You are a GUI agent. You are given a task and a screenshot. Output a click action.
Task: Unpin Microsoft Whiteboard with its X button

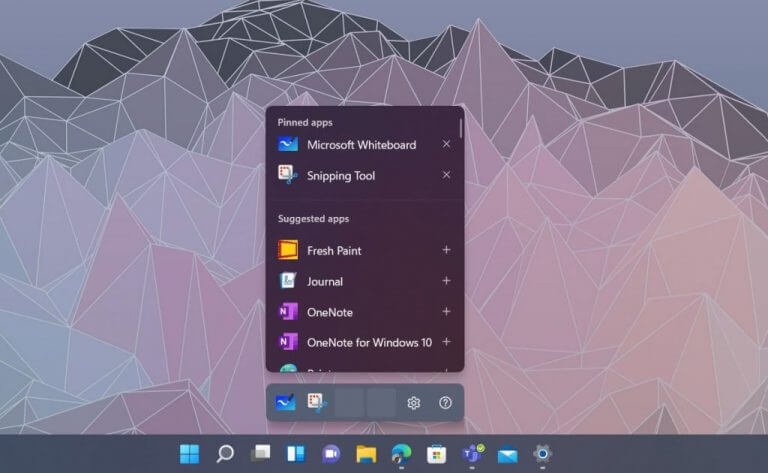point(446,144)
